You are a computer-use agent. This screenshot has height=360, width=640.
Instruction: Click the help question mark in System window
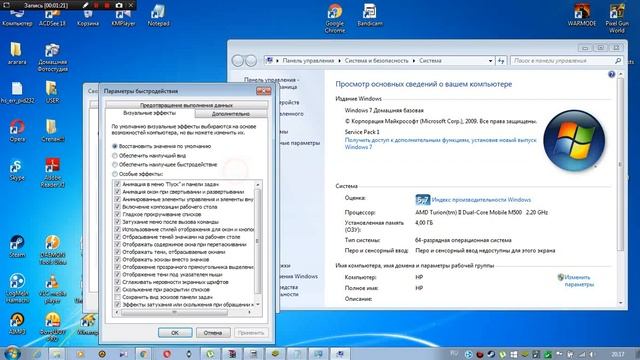tap(611, 74)
